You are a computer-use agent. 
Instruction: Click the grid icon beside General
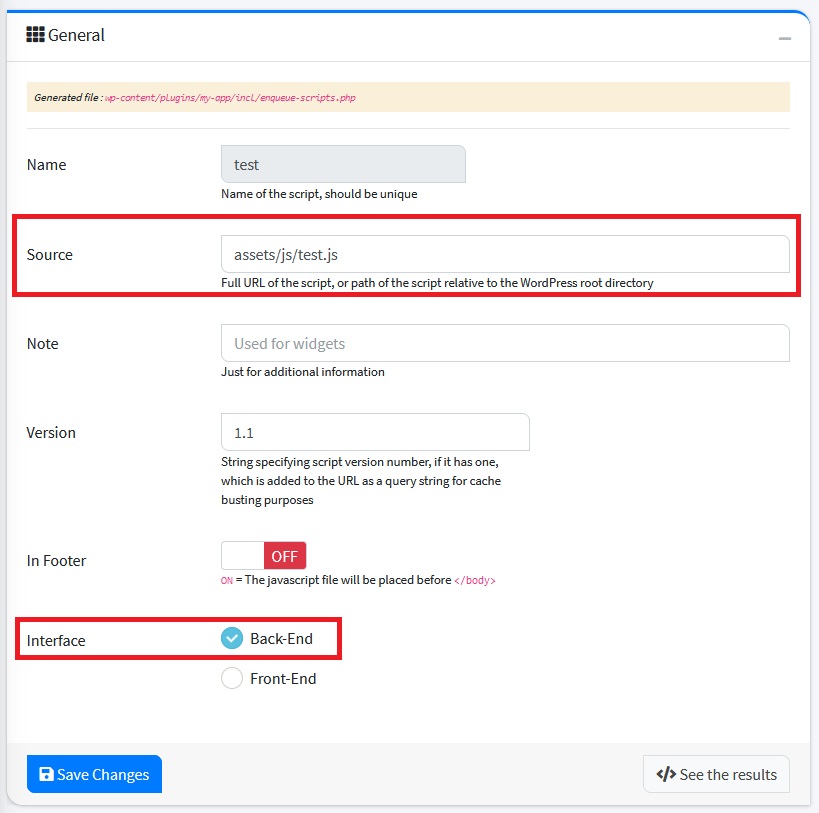[35, 35]
